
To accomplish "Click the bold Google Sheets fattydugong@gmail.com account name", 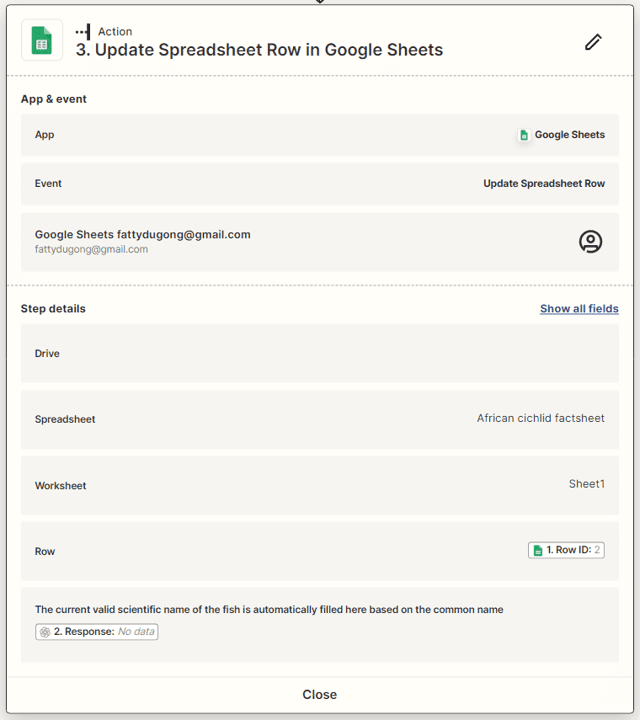I will point(143,235).
